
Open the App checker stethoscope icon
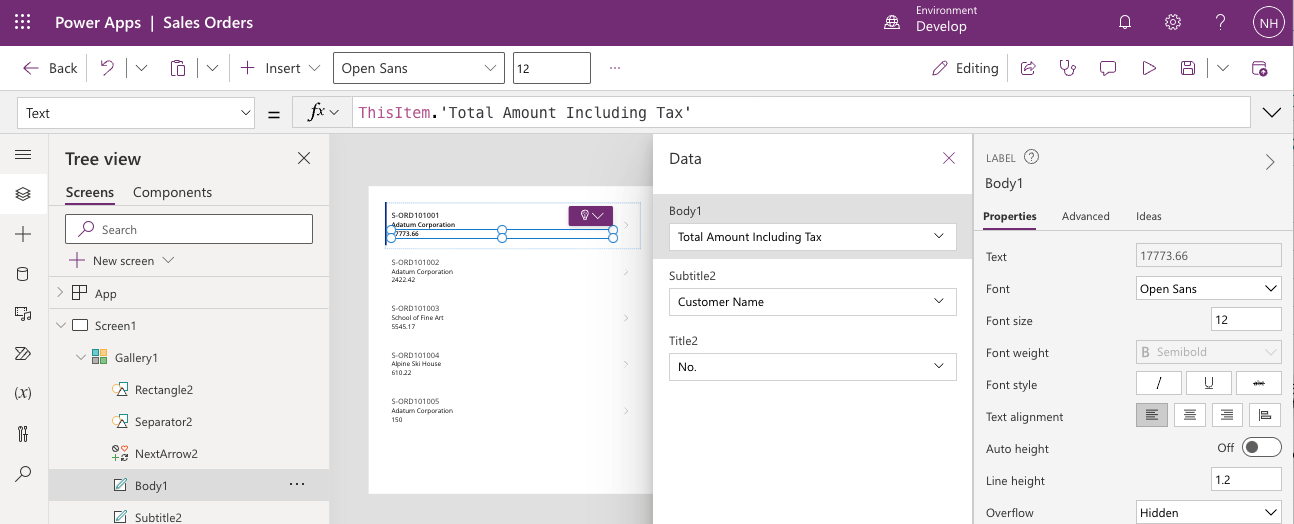point(1068,68)
